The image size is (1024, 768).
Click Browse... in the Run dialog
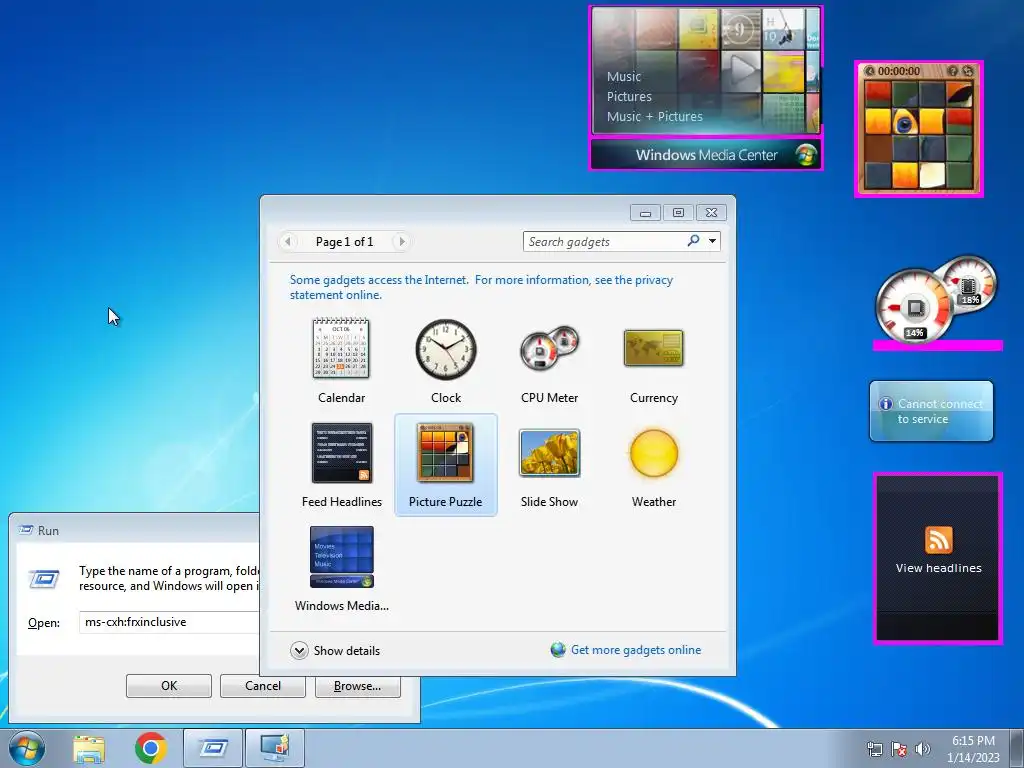point(357,686)
